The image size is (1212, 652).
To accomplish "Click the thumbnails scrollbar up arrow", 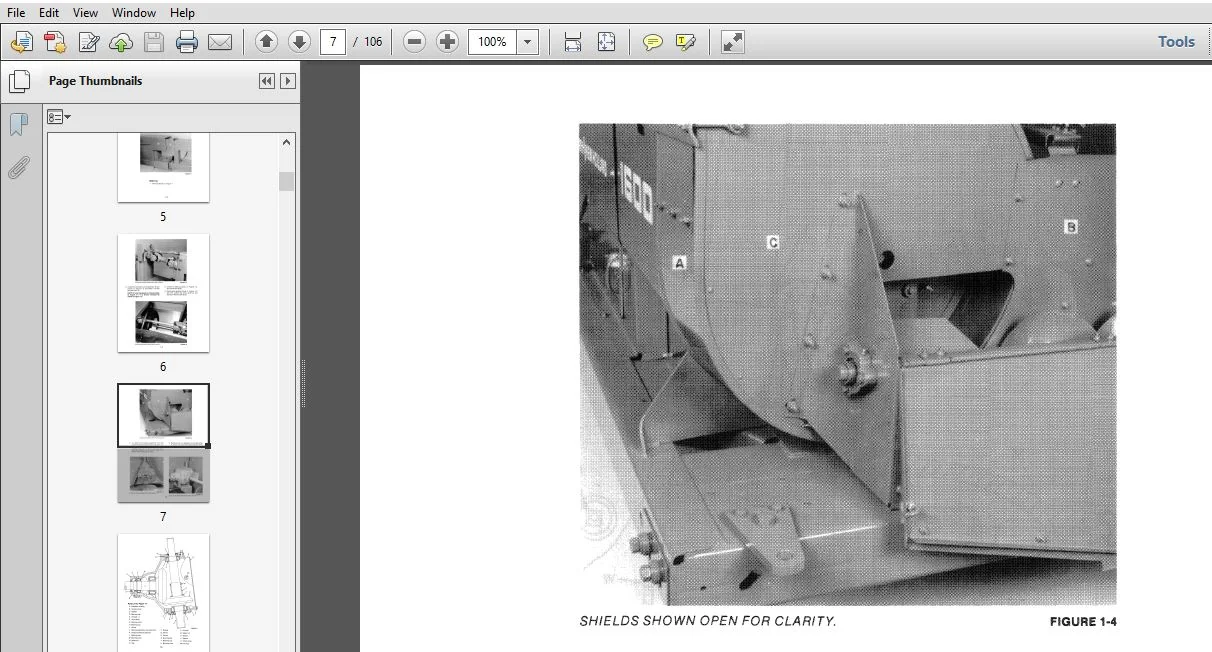I will pyautogui.click(x=287, y=142).
